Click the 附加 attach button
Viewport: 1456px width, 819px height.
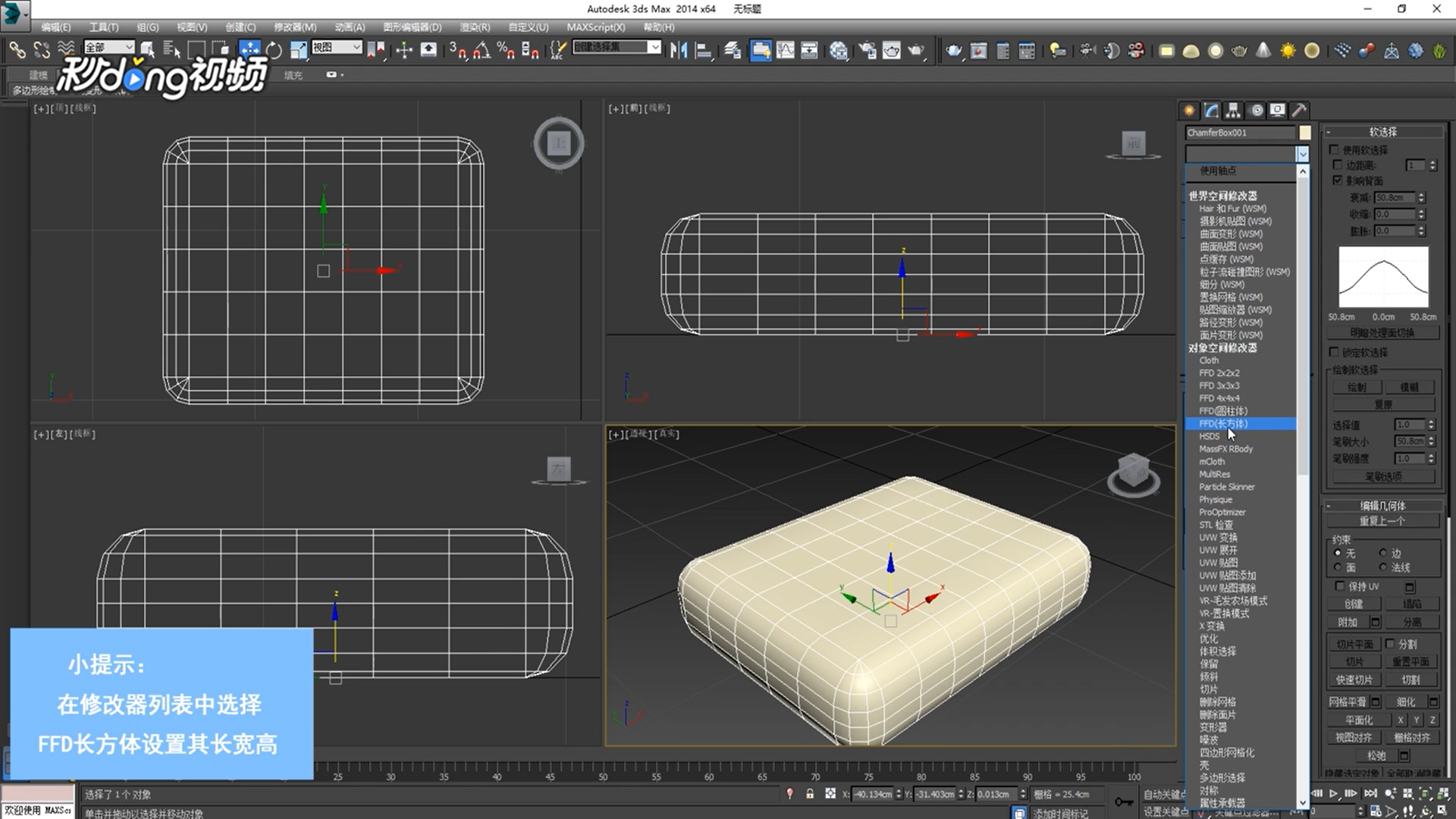point(1348,623)
